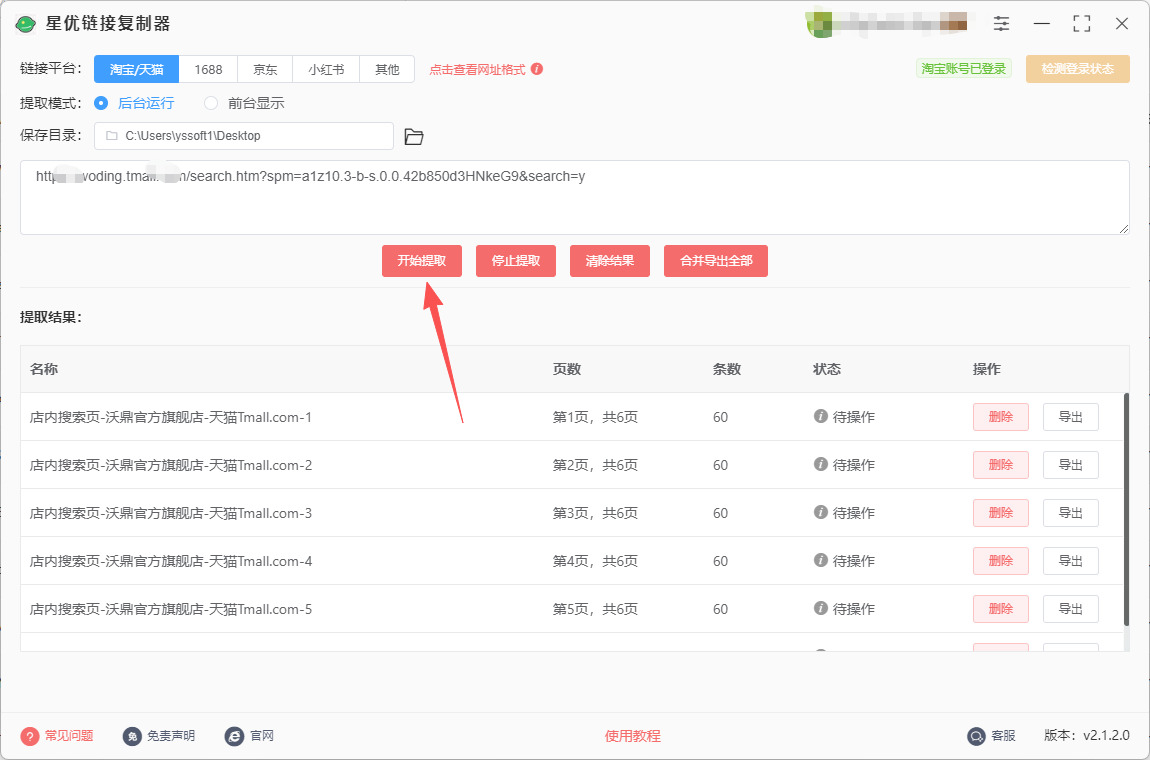The image size is (1150, 760).
Task: Open 客服 link
Action: [x=1003, y=736]
